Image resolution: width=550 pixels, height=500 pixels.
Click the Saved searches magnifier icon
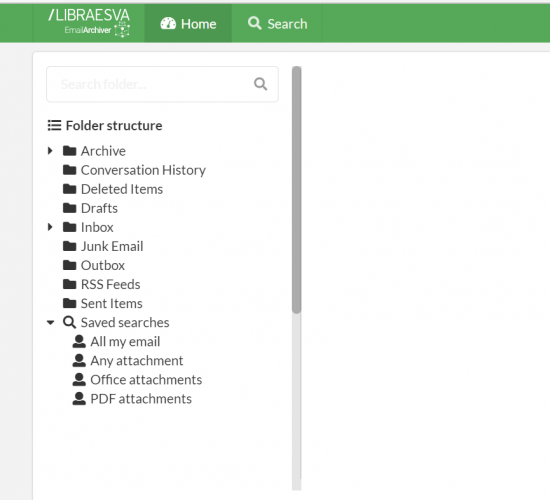(x=69, y=322)
